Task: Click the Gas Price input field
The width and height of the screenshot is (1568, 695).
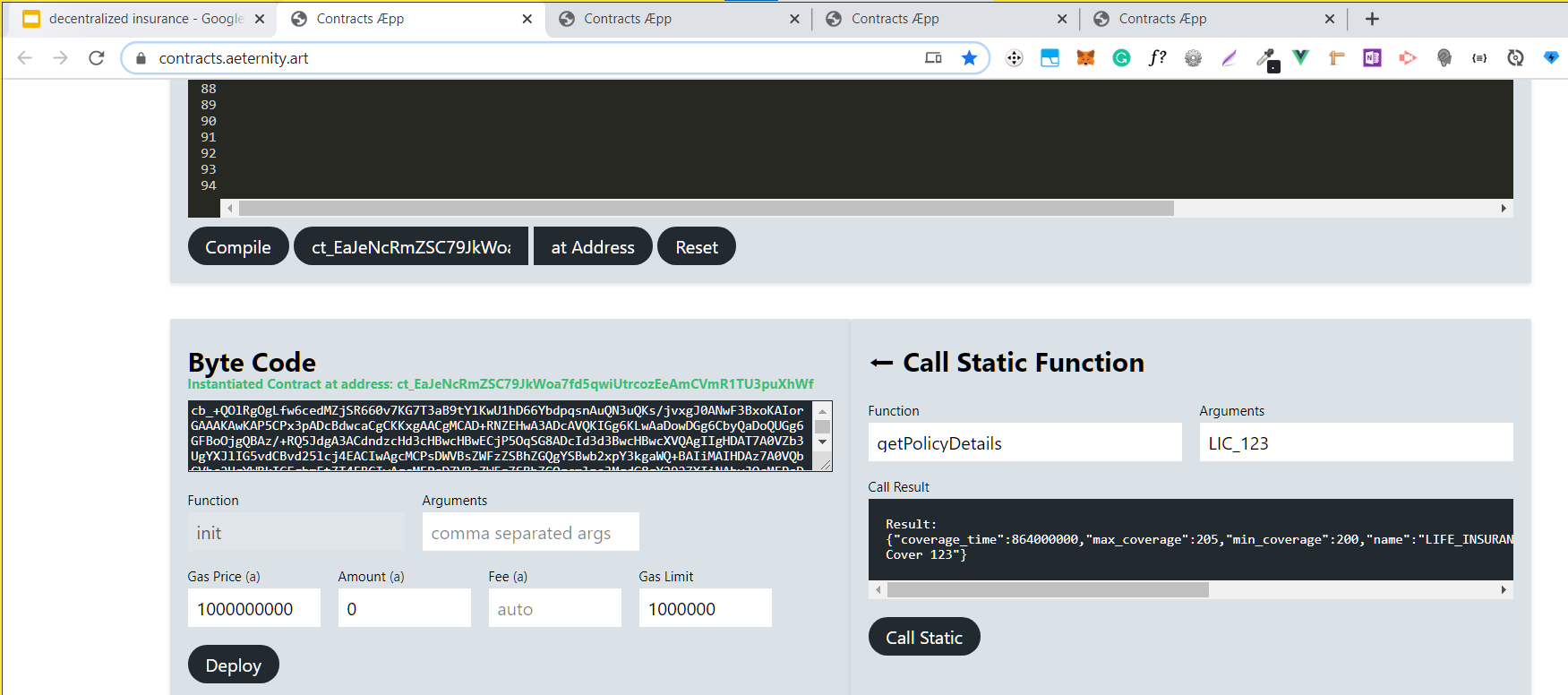Action: click(x=254, y=608)
